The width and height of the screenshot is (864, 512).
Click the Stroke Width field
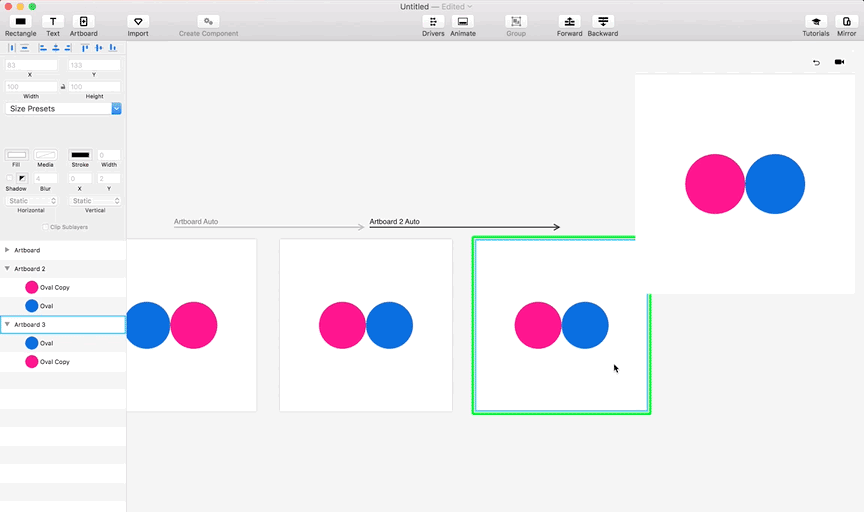click(109, 155)
